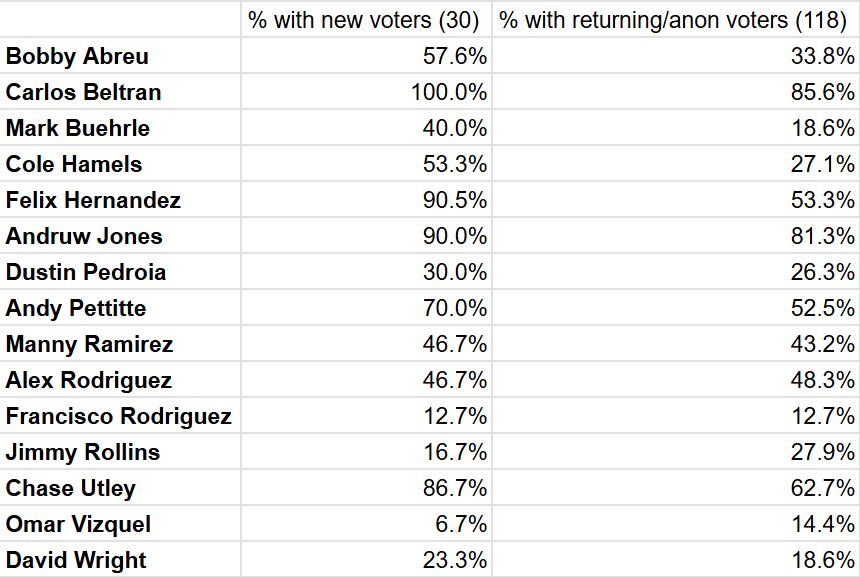The image size is (860, 577).
Task: Select the Carlos Beltran row label
Action: pos(83,93)
